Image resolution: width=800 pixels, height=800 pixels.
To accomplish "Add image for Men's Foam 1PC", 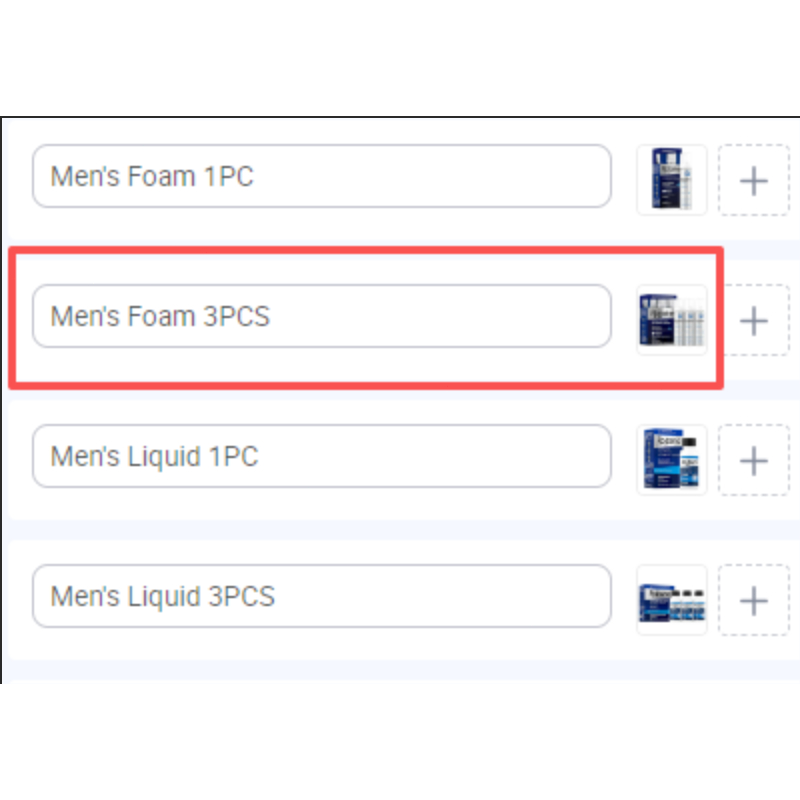I will click(754, 180).
